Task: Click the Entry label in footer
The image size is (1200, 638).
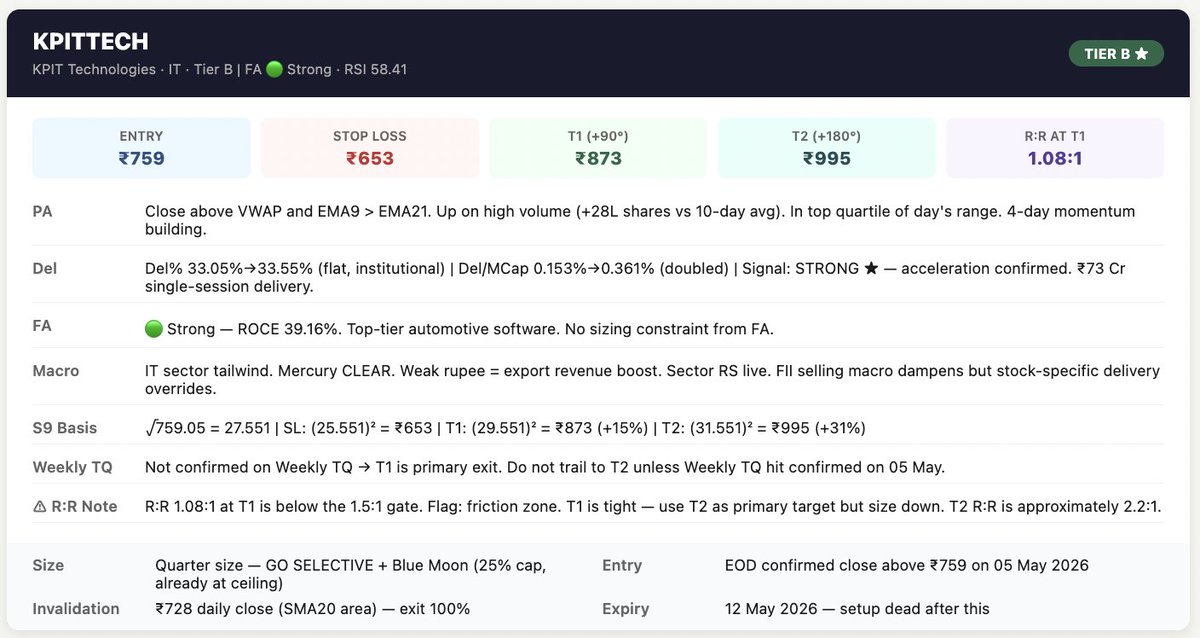Action: click(x=622, y=566)
